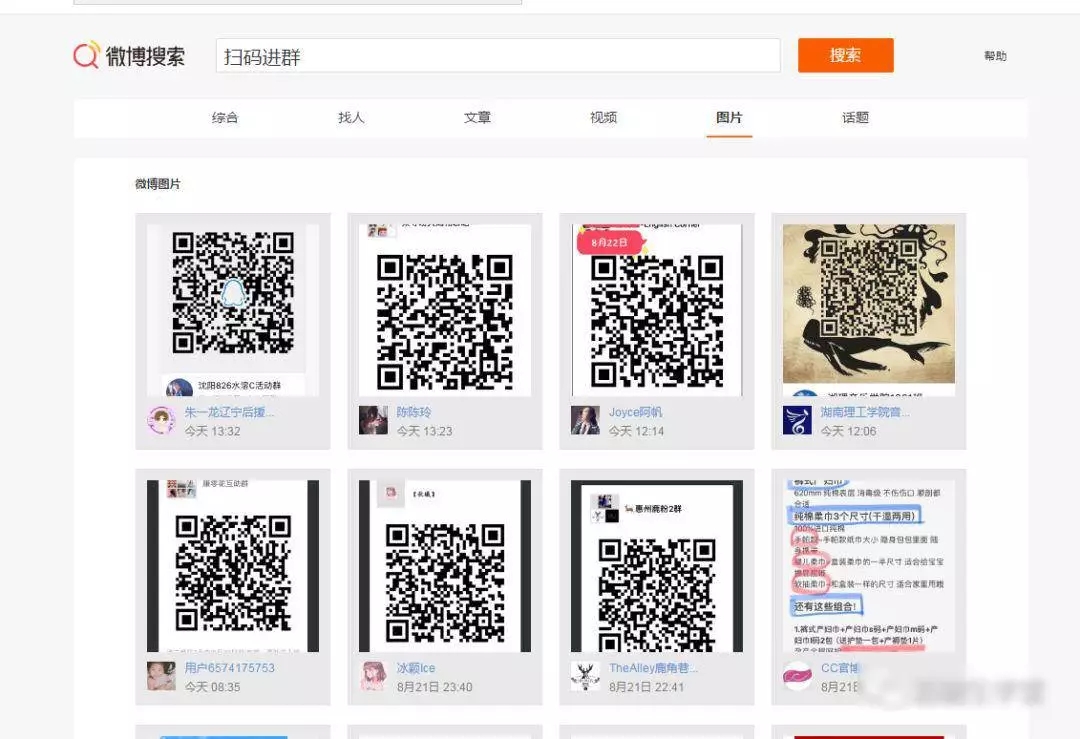This screenshot has height=739, width=1080.
Task: Open QR image posted by 陈陈玲
Action: pyautogui.click(x=445, y=310)
